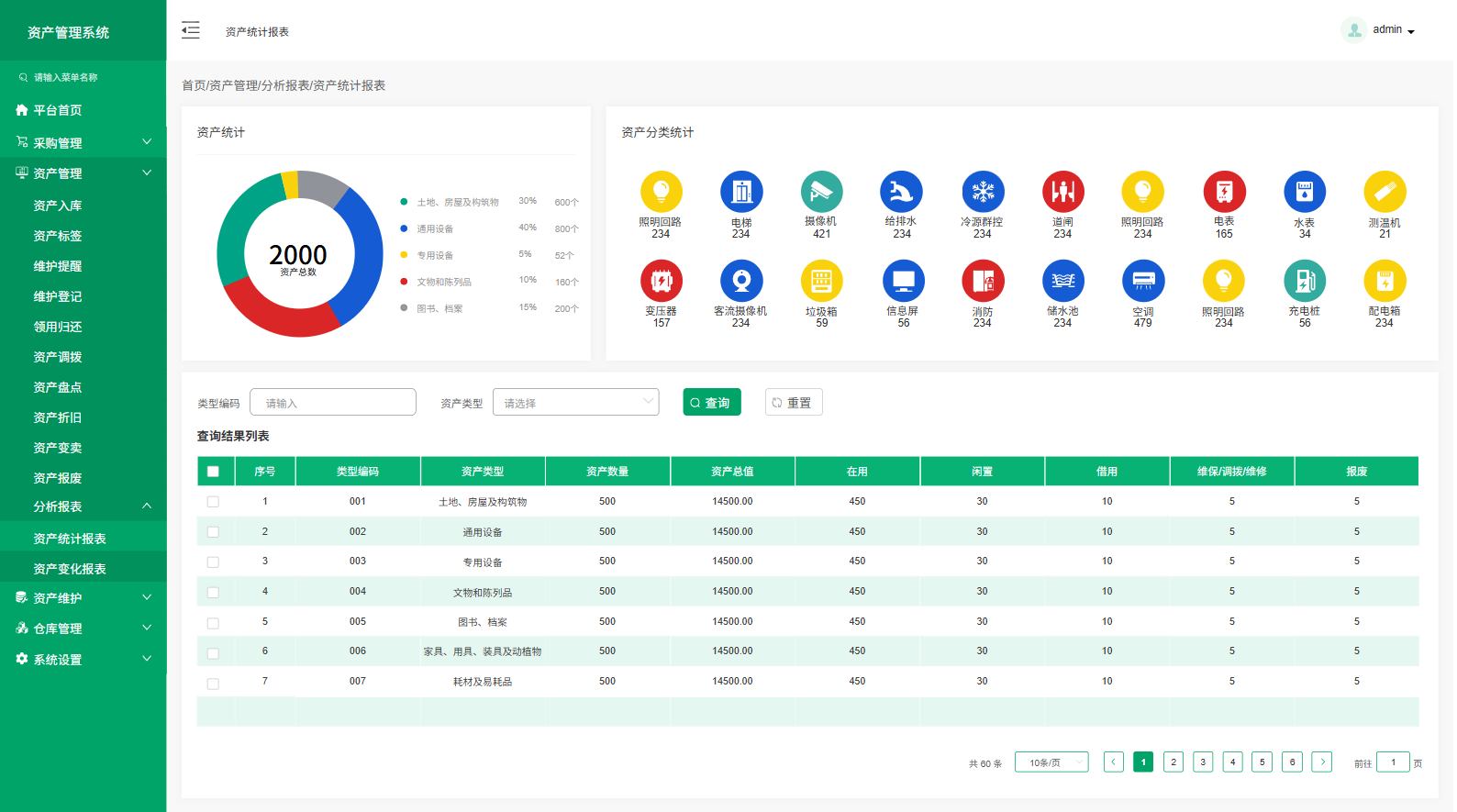
Task: Open the air conditioner (空调) category icon
Action: coord(1143,281)
